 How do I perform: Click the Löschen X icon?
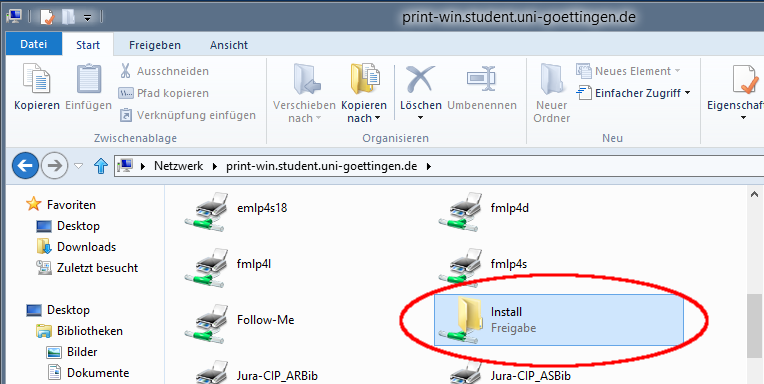(420, 80)
